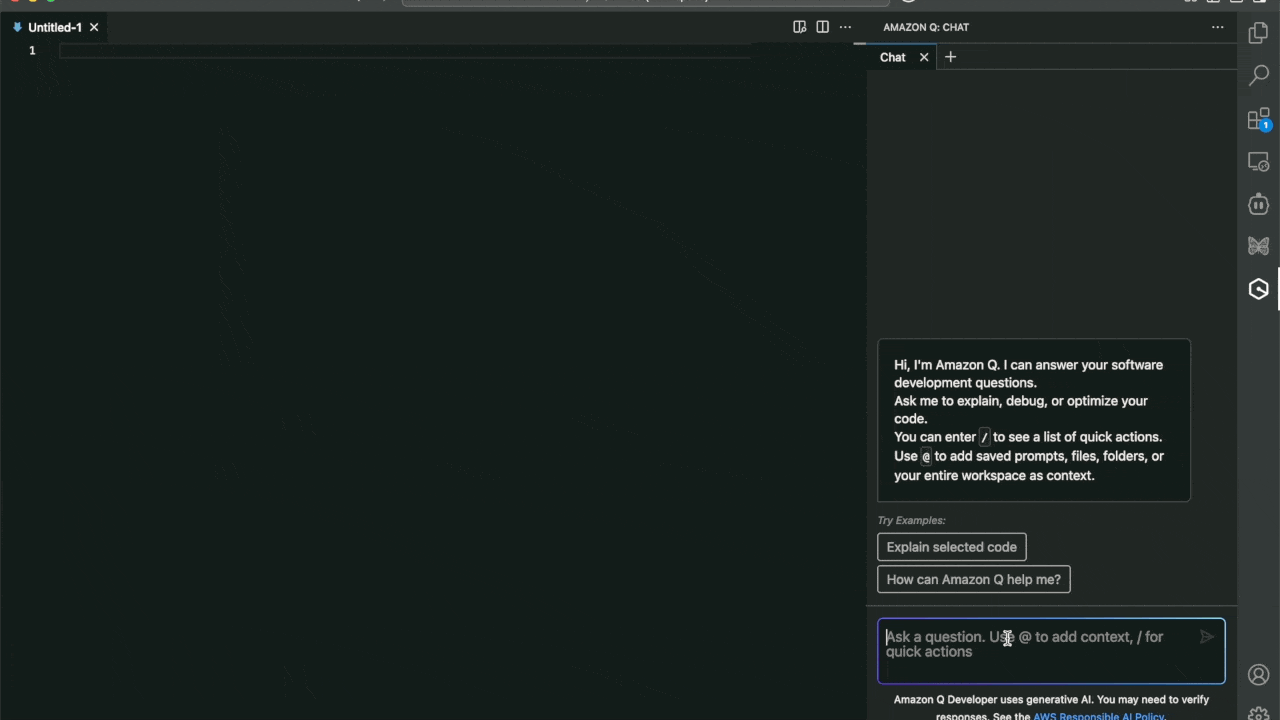Open the Extensions view with the badge
This screenshot has height=720, width=1280.
point(1258,119)
